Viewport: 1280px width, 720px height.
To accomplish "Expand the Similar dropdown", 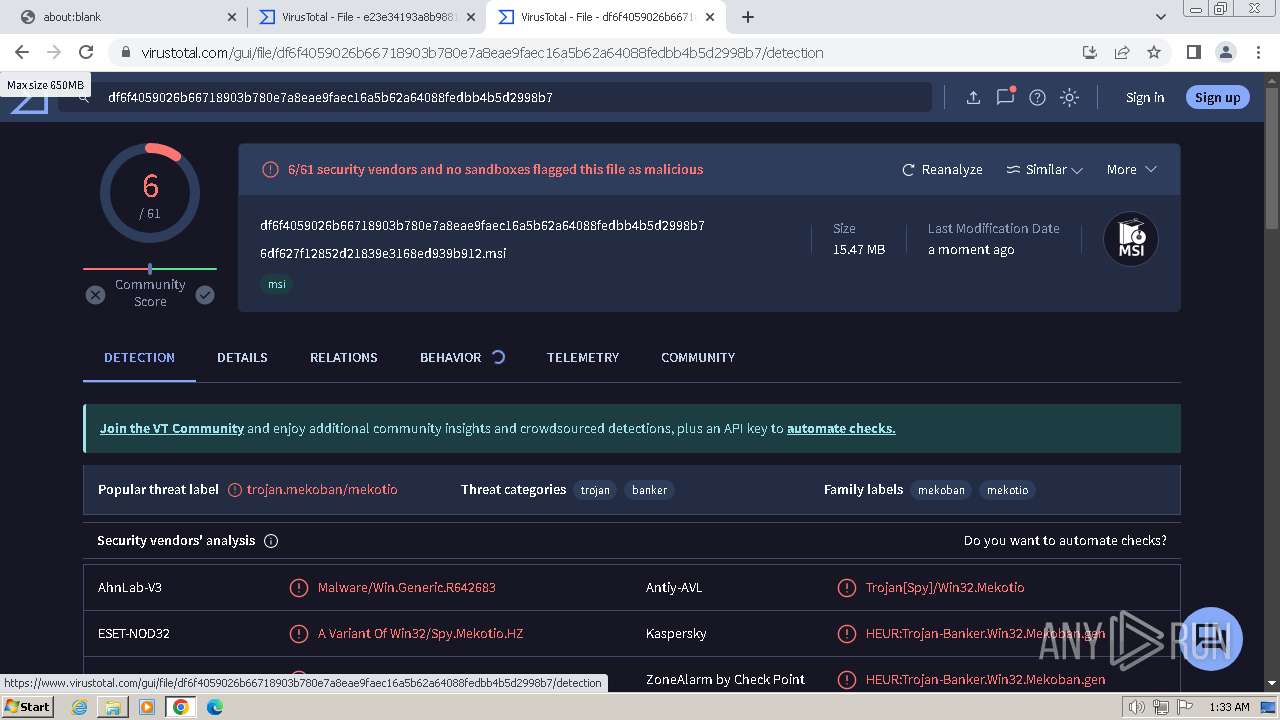I will [x=1044, y=170].
